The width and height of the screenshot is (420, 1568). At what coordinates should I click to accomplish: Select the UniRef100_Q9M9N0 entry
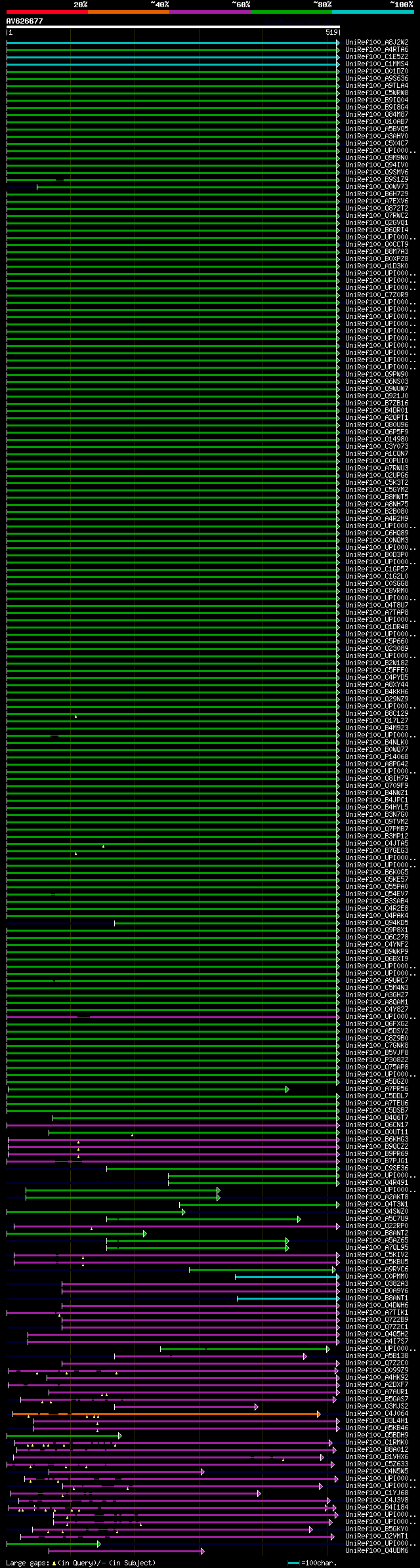coord(377,158)
